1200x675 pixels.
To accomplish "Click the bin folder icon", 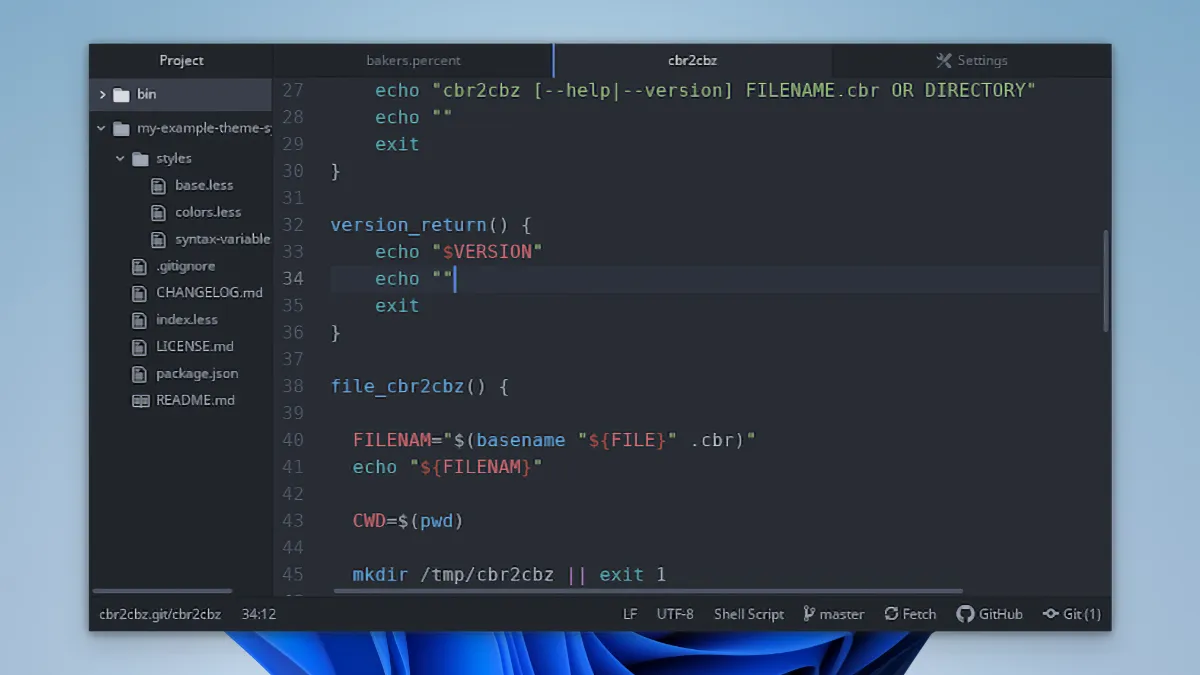I will pyautogui.click(x=122, y=94).
